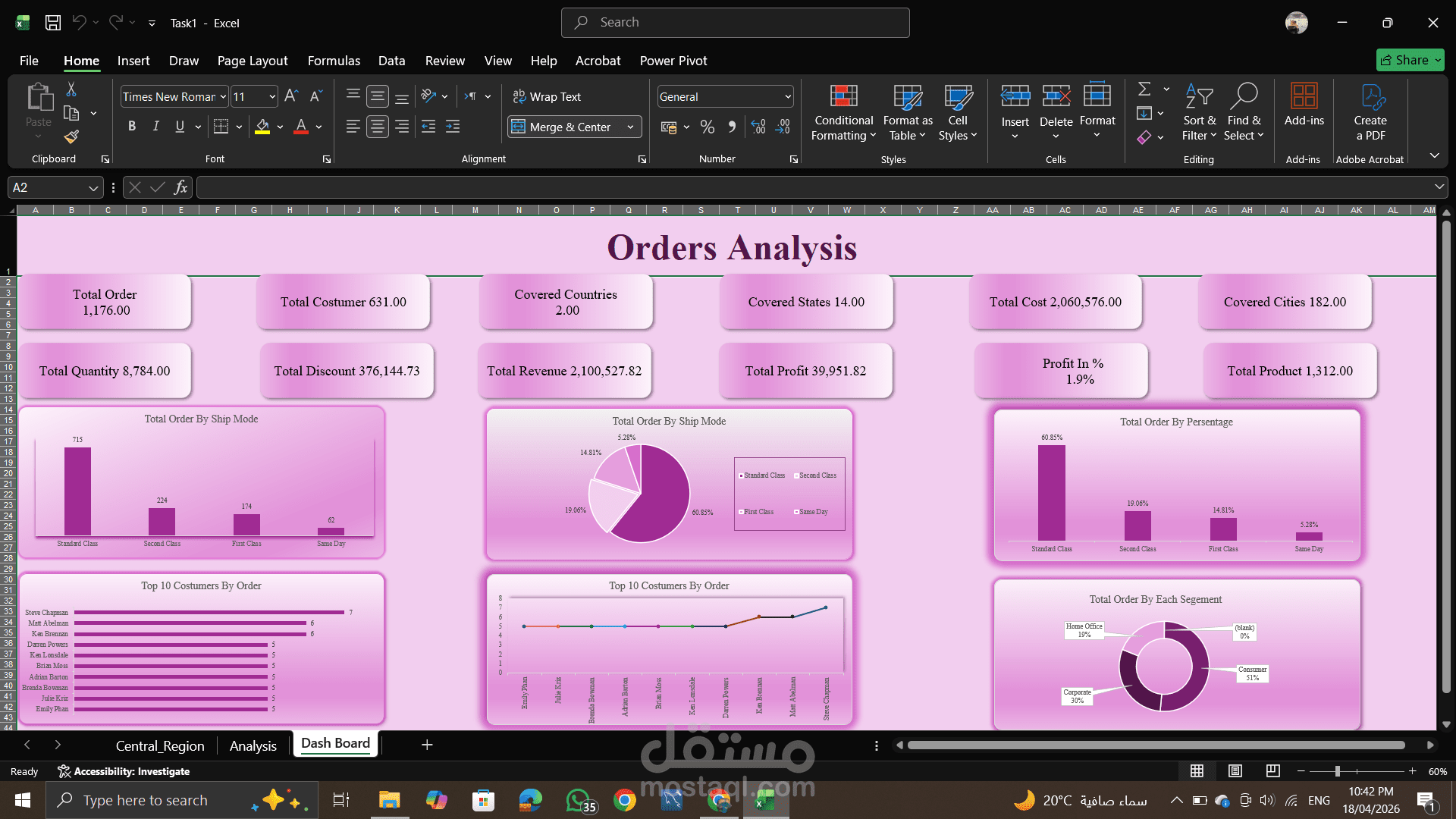Click the horizontal scrollbar of the sheet

(1156, 745)
